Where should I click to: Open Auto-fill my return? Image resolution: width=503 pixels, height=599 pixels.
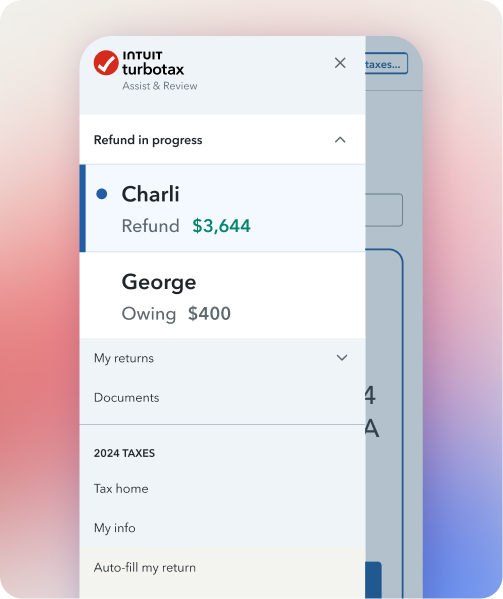[x=145, y=568]
